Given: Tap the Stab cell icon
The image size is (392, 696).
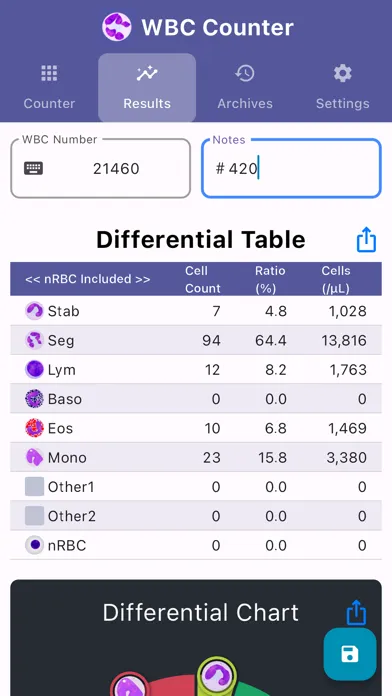Looking at the screenshot, I should [34, 311].
